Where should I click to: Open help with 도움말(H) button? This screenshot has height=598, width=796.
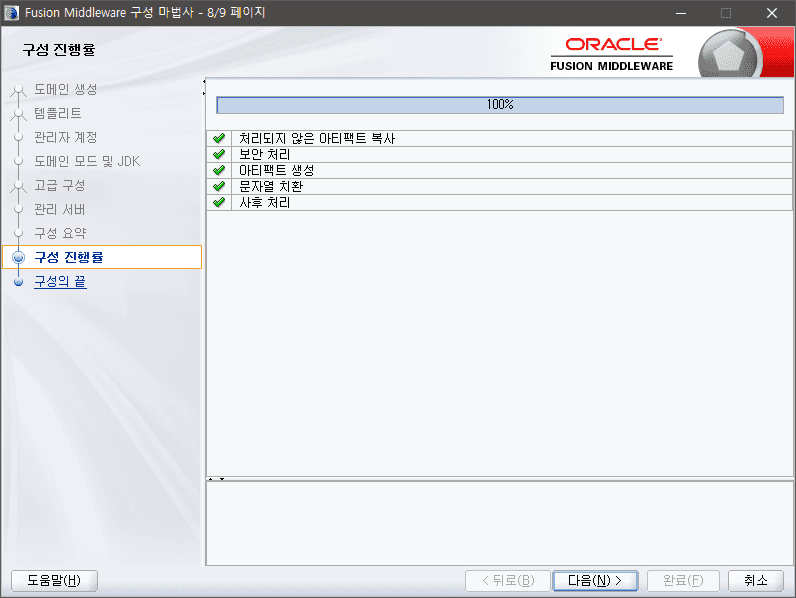(54, 581)
